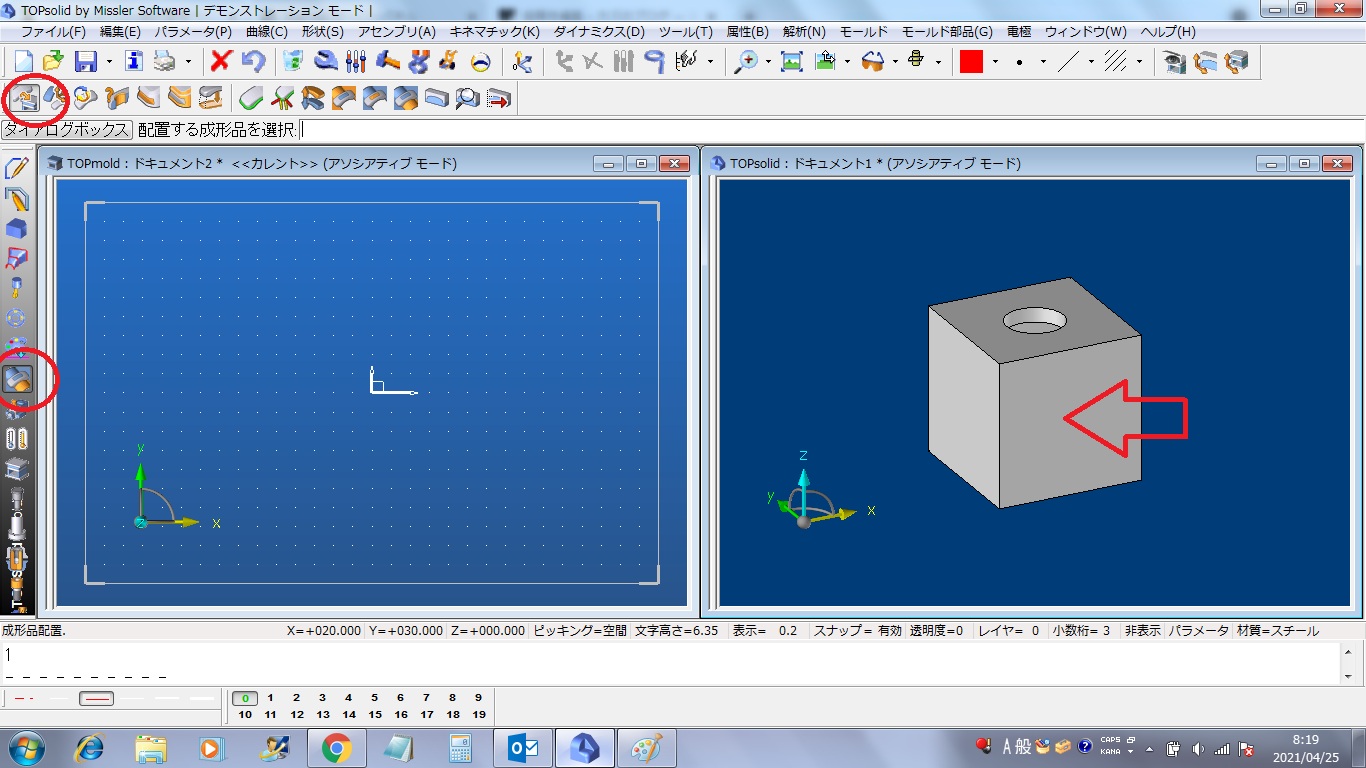Image resolution: width=1366 pixels, height=768 pixels.
Task: Open the calculator from the taskbar
Action: click(x=460, y=748)
